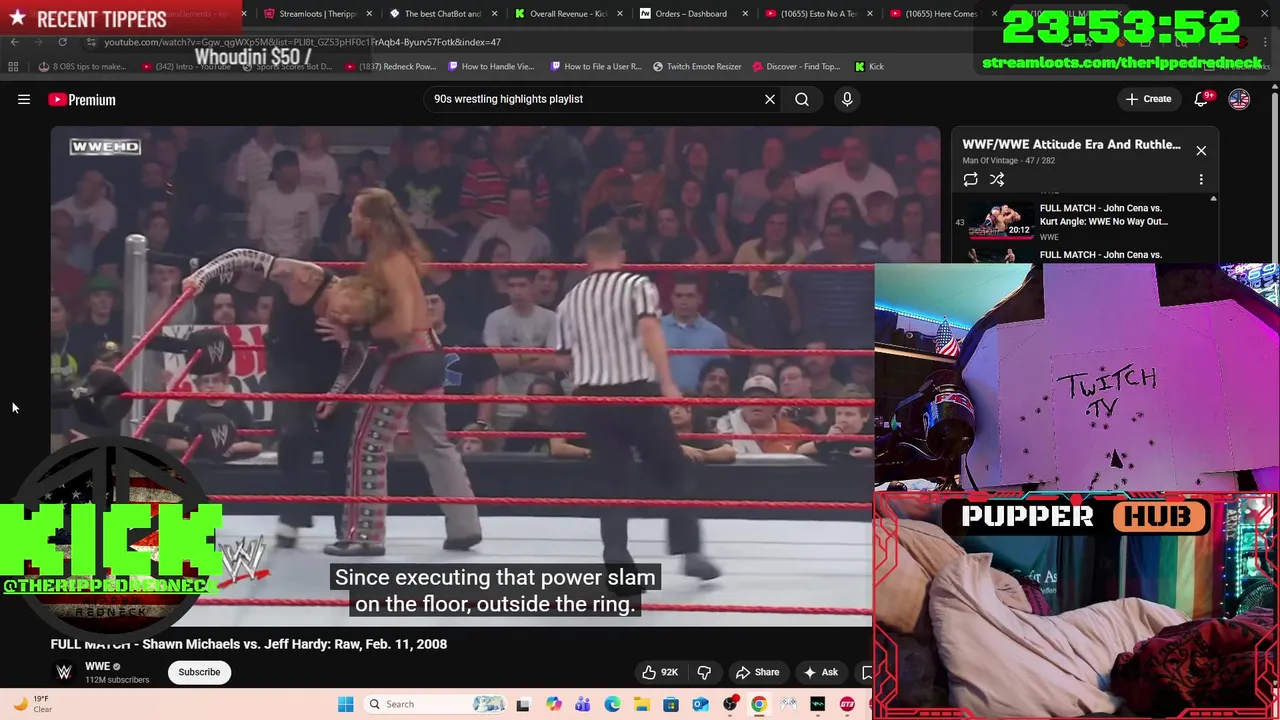Click the Windows taskbar search box
The height and width of the screenshot is (720, 1280).
point(435,704)
